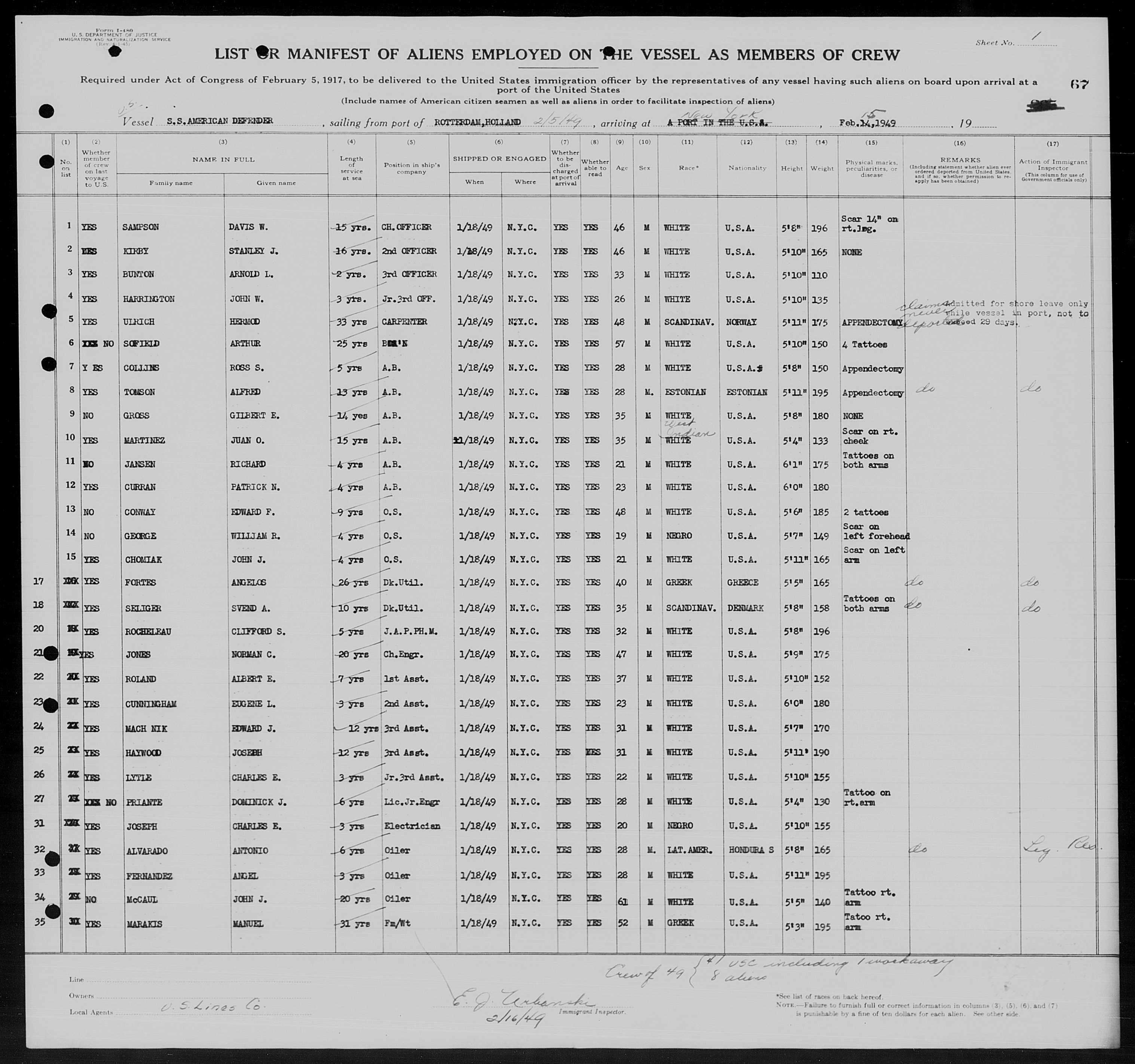Click the family name SELIGER
Screen dimensions: 1135x1064
pyautogui.click(x=143, y=608)
